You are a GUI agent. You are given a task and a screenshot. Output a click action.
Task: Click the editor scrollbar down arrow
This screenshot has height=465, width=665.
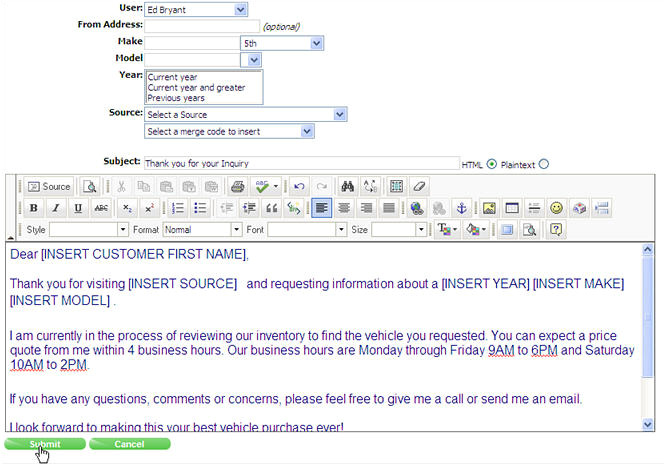point(648,423)
